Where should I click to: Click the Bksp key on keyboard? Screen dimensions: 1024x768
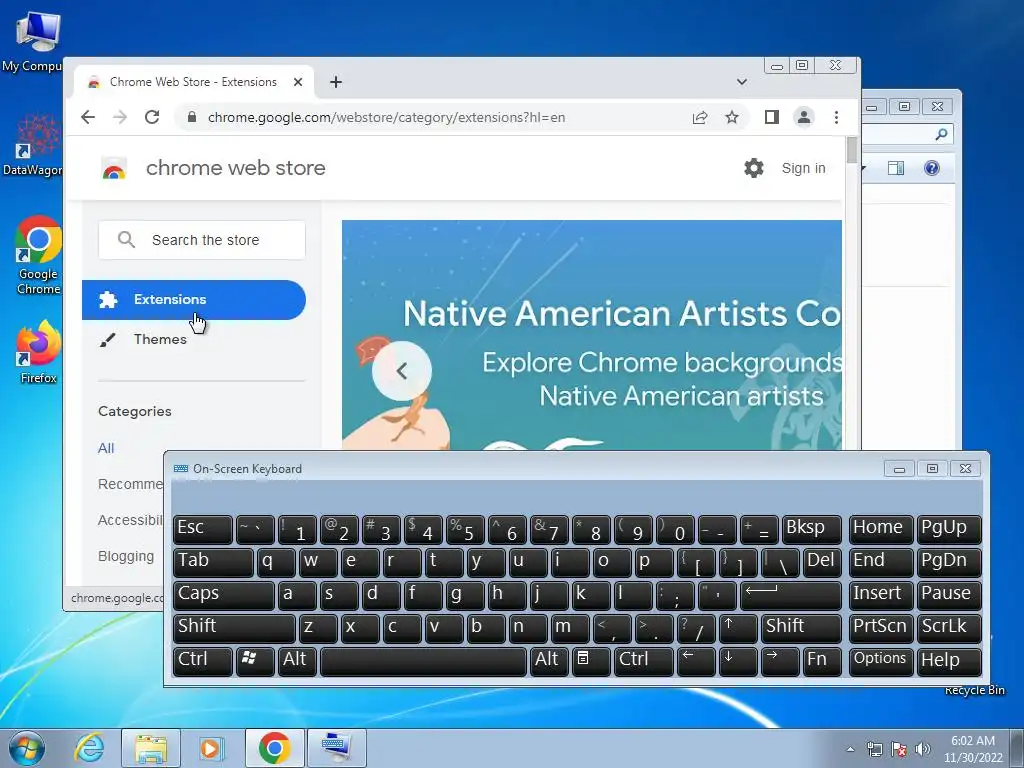pyautogui.click(x=811, y=528)
